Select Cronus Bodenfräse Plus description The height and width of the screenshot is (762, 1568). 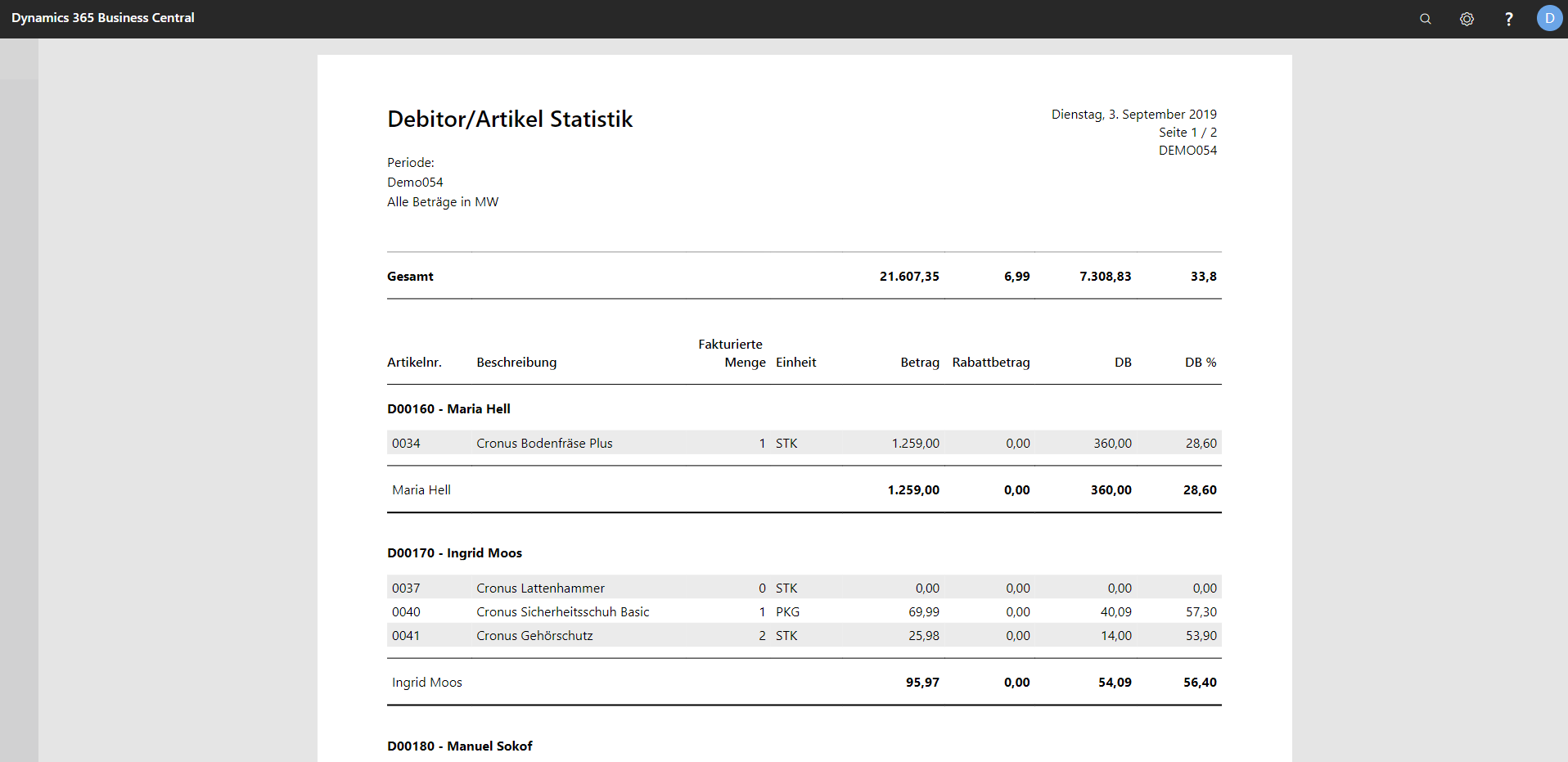pyautogui.click(x=544, y=444)
